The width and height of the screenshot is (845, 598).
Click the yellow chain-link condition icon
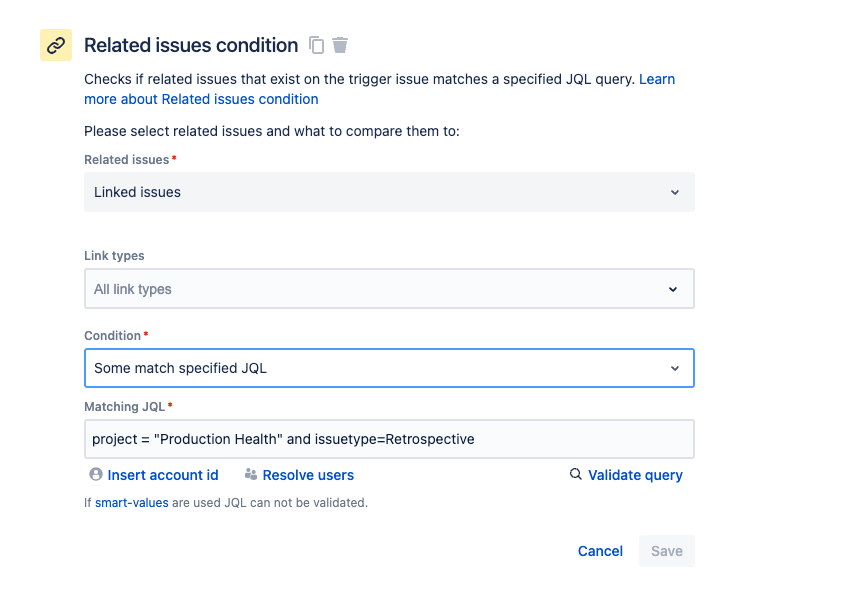coord(56,45)
